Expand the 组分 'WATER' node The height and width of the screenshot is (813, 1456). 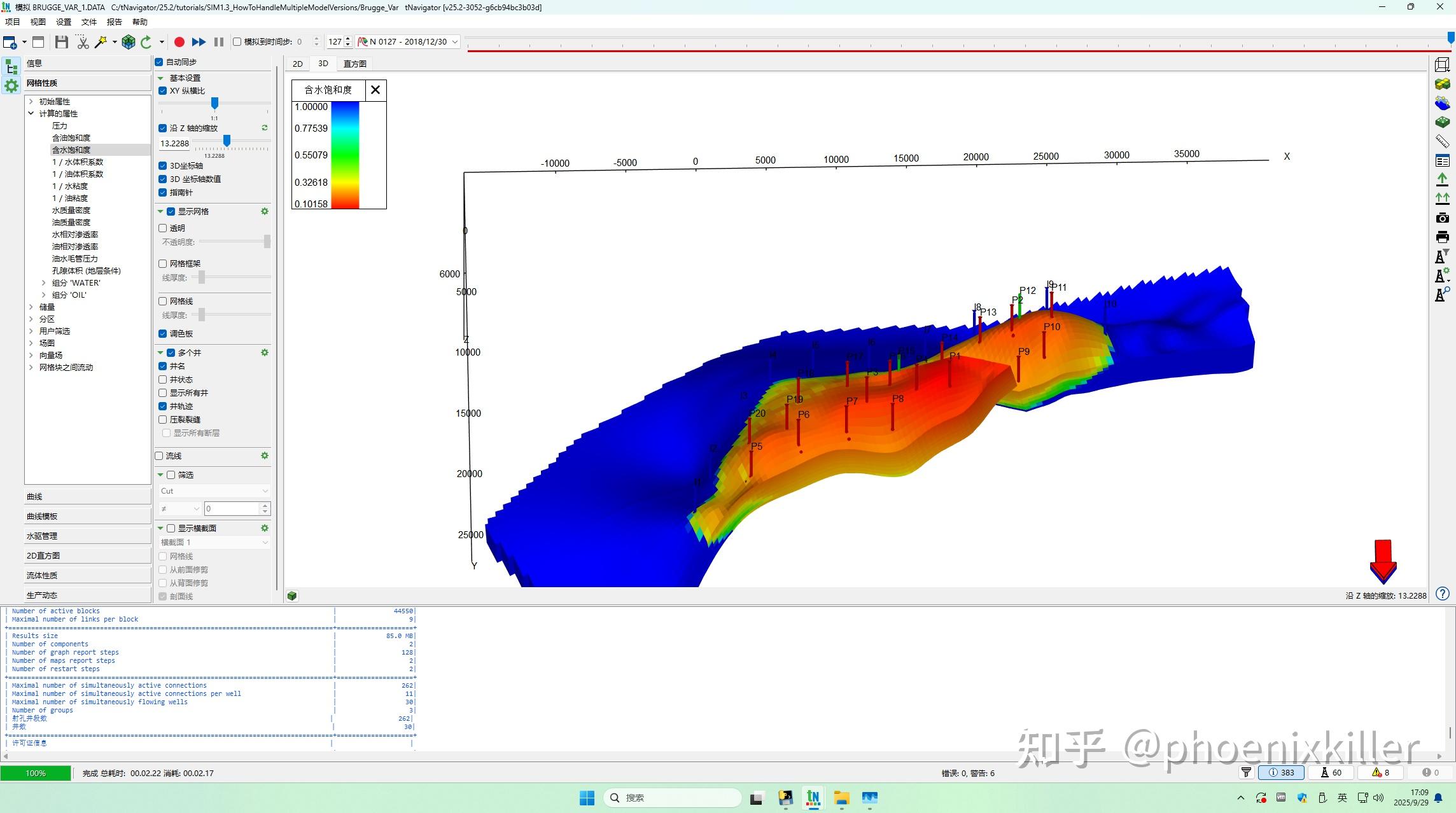click(43, 282)
